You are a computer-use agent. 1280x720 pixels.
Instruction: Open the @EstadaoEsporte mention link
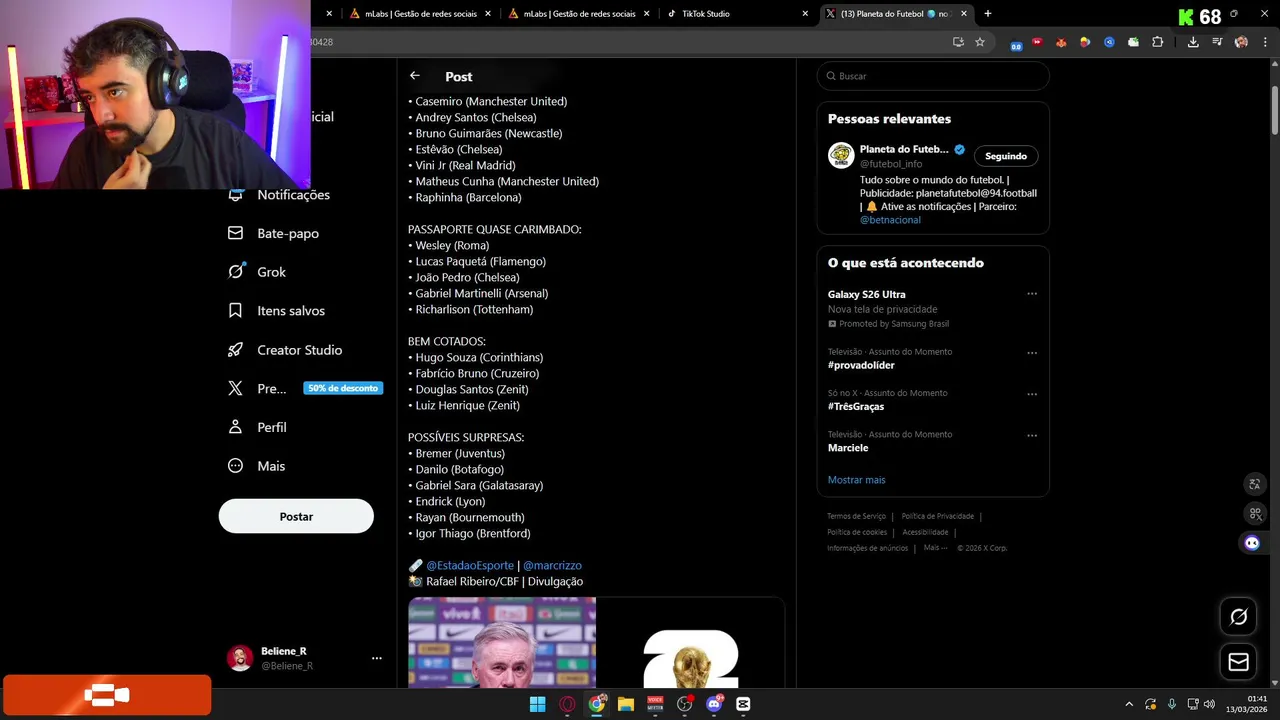[470, 566]
